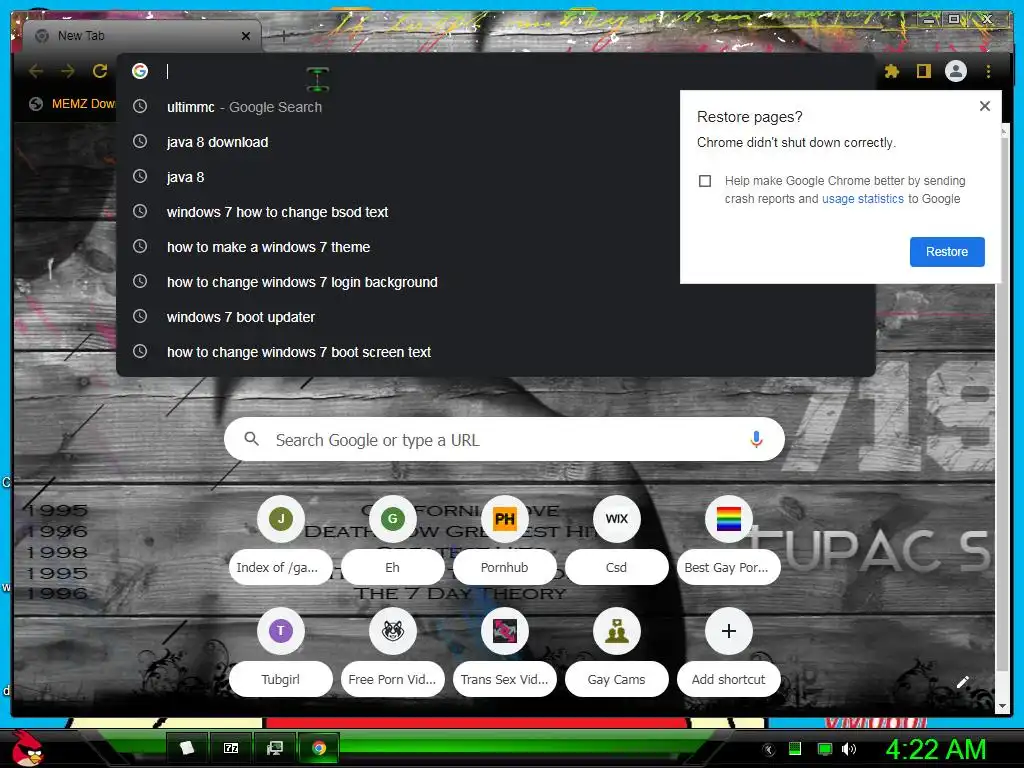Choose how to change windows 7 login background
This screenshot has height=768, width=1024.
pyautogui.click(x=495, y=281)
